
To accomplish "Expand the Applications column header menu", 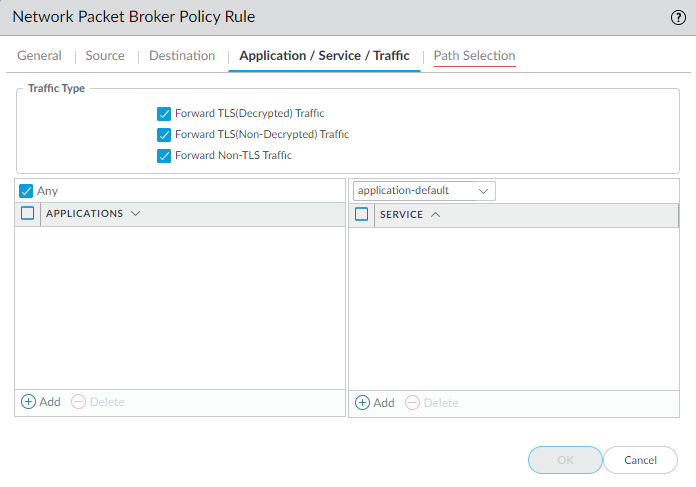I will point(135,214).
